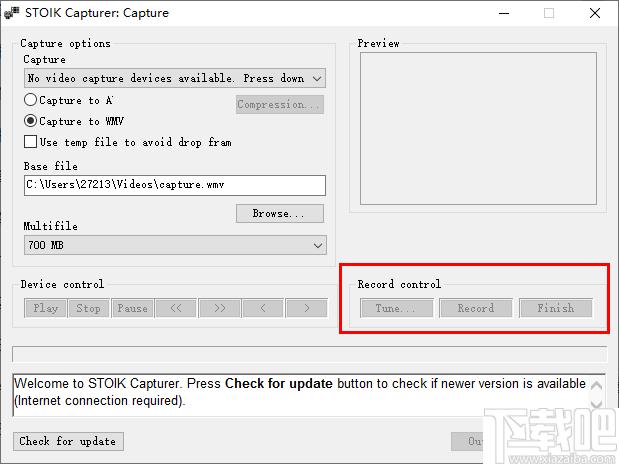The image size is (619, 464).
Task: Click the step back < button
Action: pos(263,308)
